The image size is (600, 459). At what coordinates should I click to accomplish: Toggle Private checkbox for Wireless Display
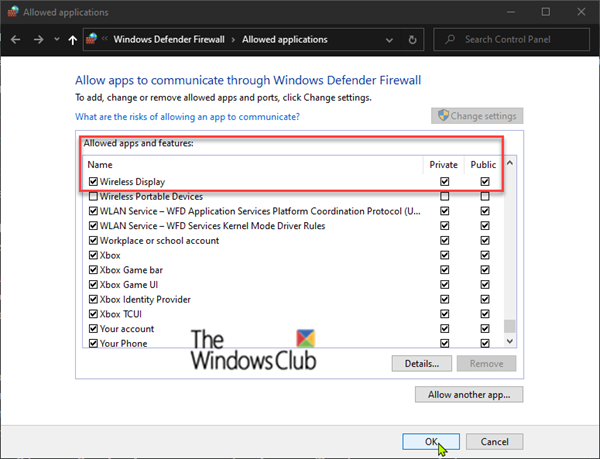pyautogui.click(x=444, y=182)
